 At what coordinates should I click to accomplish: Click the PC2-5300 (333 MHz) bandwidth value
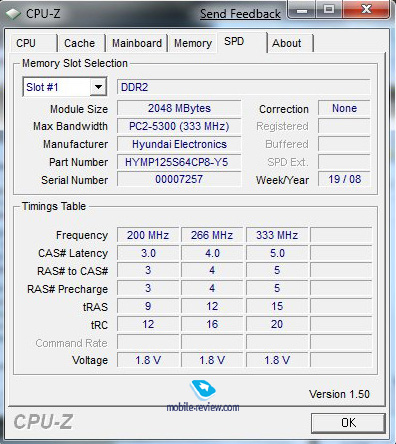pos(179,126)
